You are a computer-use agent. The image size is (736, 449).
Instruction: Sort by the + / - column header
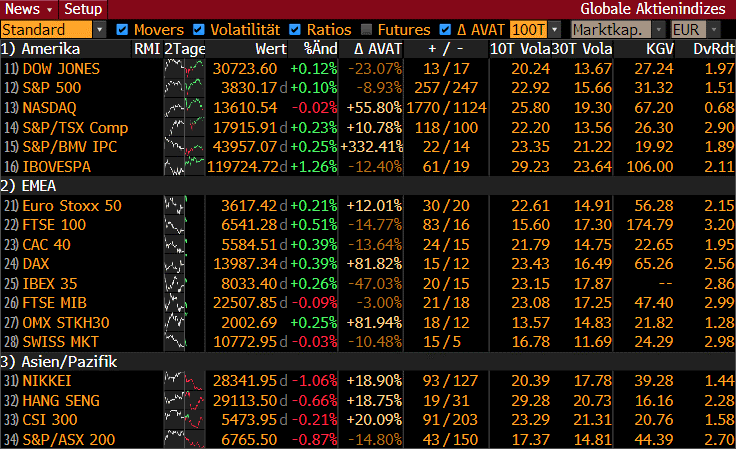[x=445, y=49]
